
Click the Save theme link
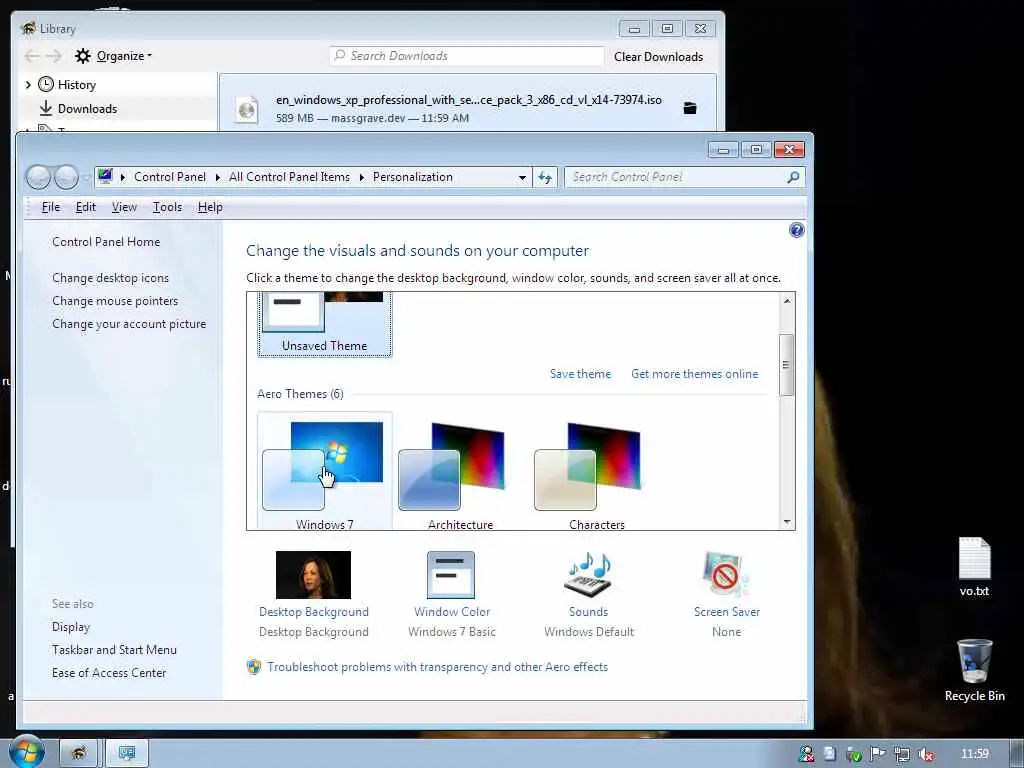[x=580, y=374]
